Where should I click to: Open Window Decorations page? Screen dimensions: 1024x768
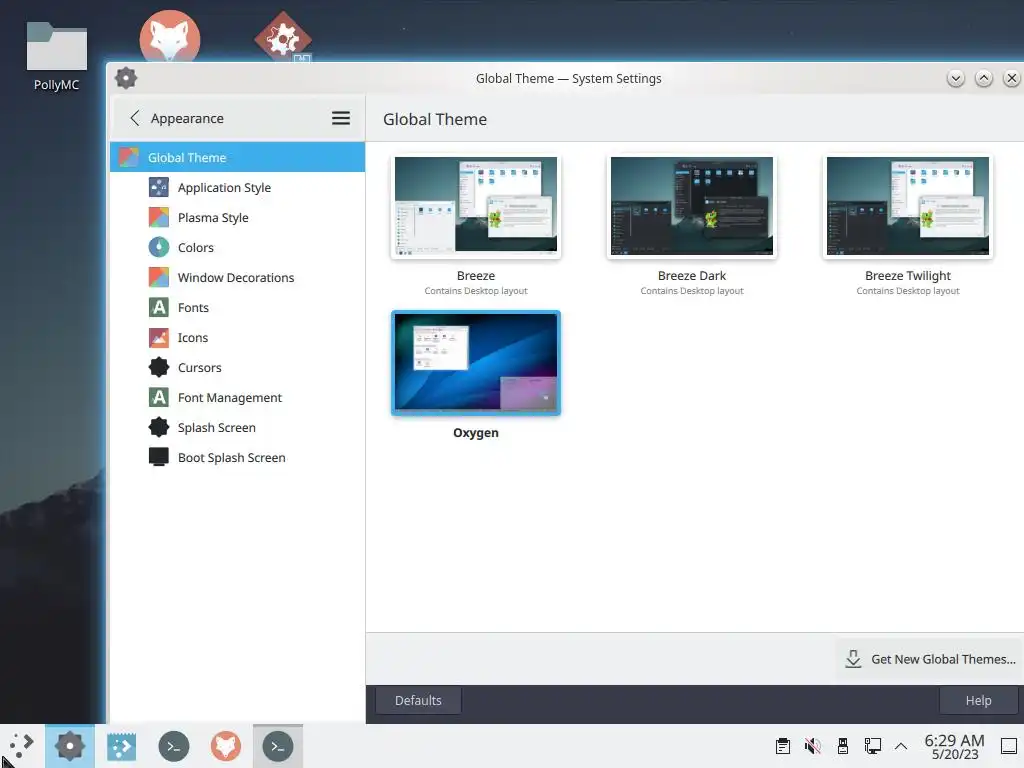pyautogui.click(x=238, y=278)
